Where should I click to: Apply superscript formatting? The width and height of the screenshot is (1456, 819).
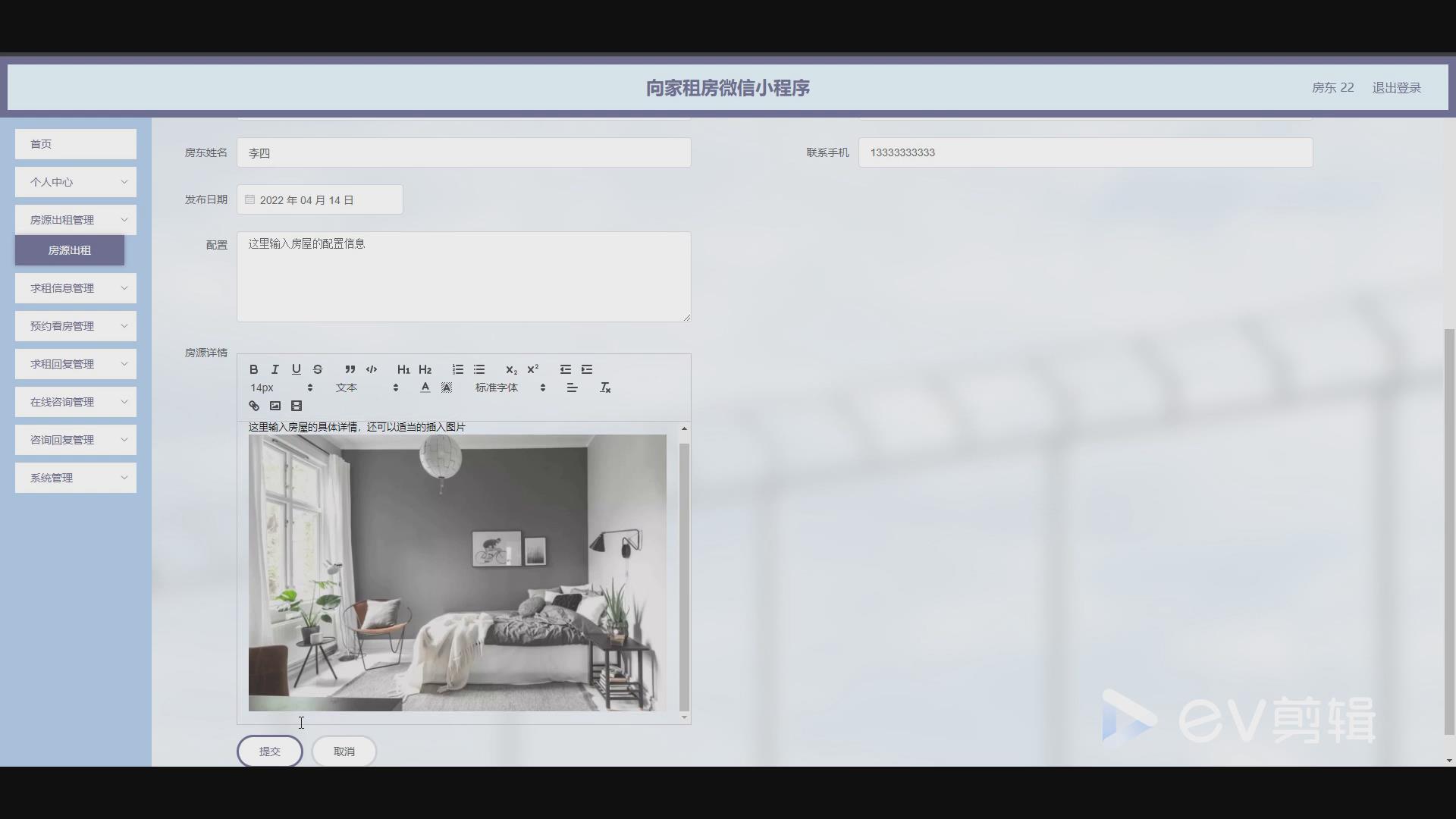pos(533,369)
